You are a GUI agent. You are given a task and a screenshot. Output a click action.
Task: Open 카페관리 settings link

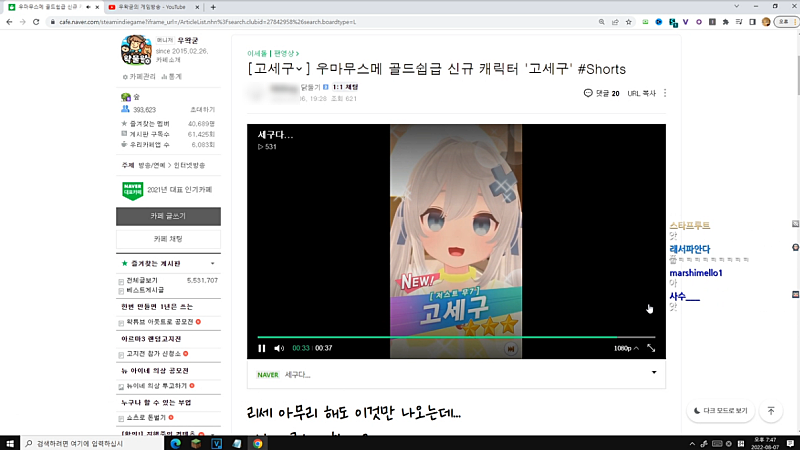point(139,77)
